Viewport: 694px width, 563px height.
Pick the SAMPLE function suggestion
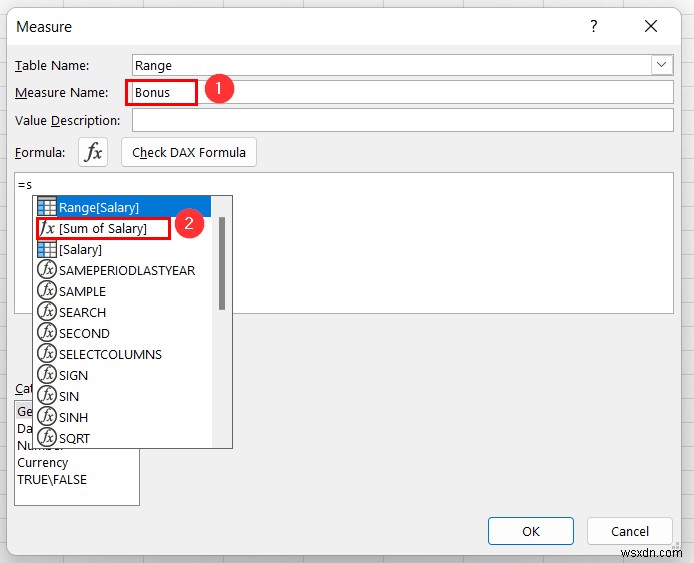(123, 291)
